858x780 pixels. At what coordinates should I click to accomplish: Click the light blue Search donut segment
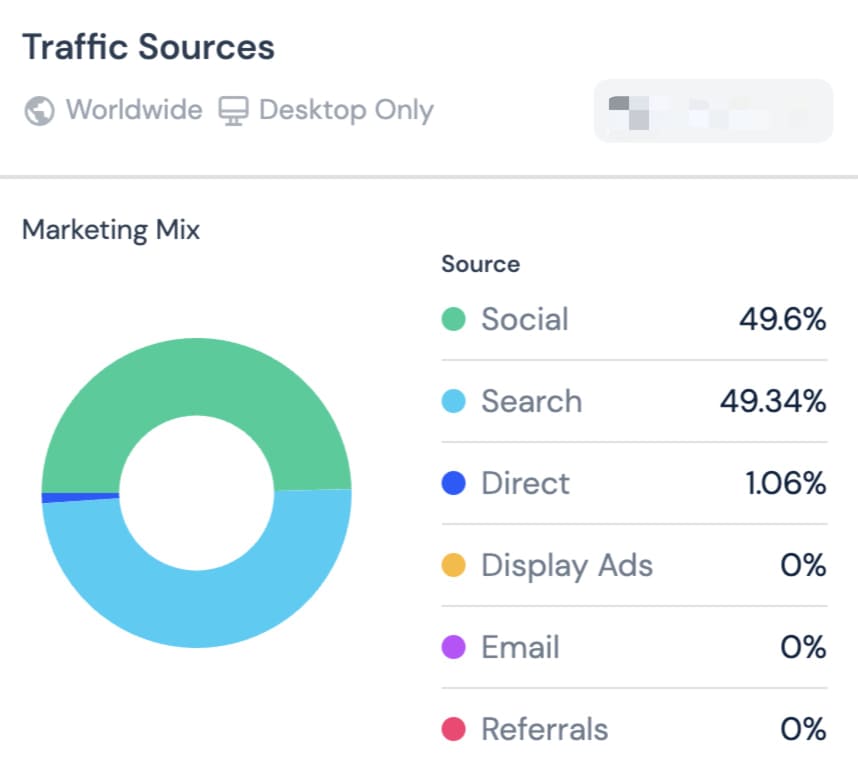click(197, 608)
